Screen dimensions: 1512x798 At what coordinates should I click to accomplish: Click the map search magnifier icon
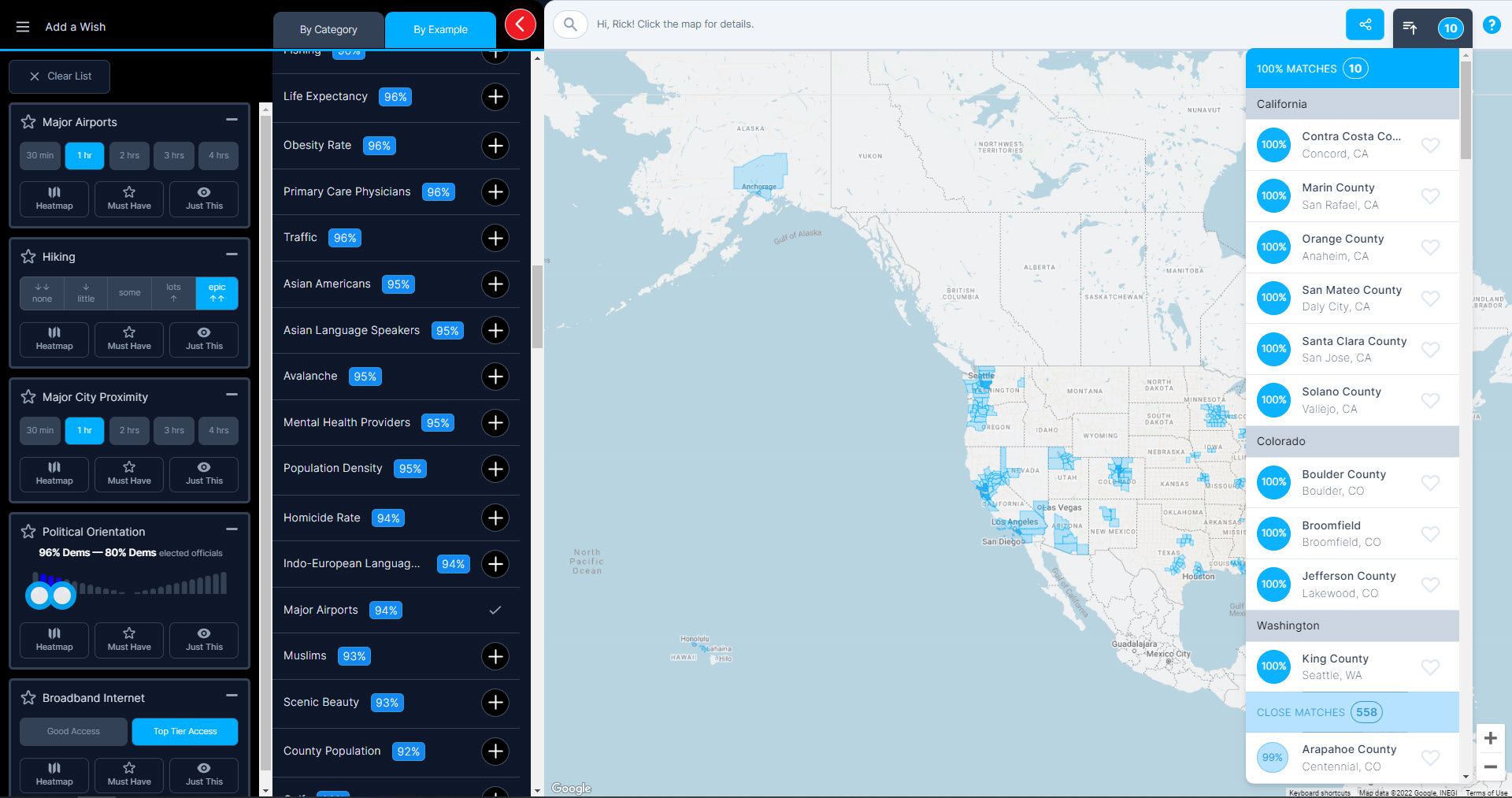pos(570,24)
